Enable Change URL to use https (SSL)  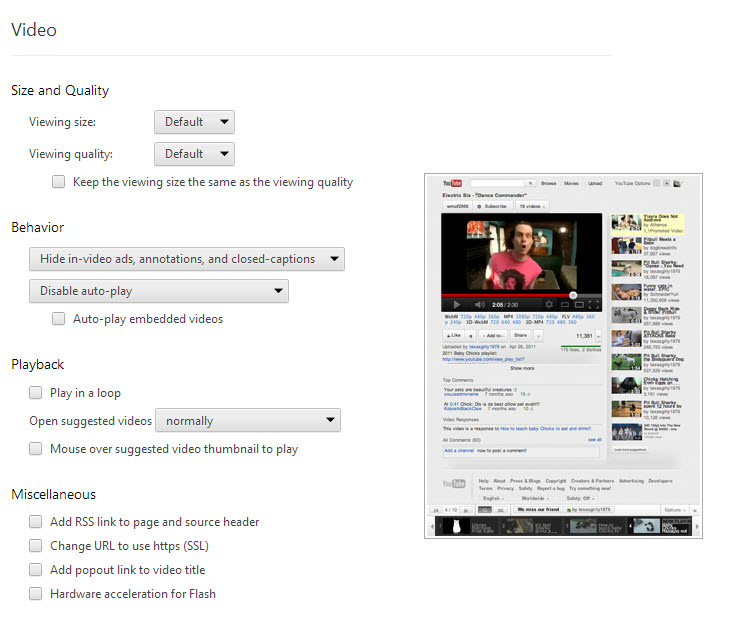click(36, 545)
